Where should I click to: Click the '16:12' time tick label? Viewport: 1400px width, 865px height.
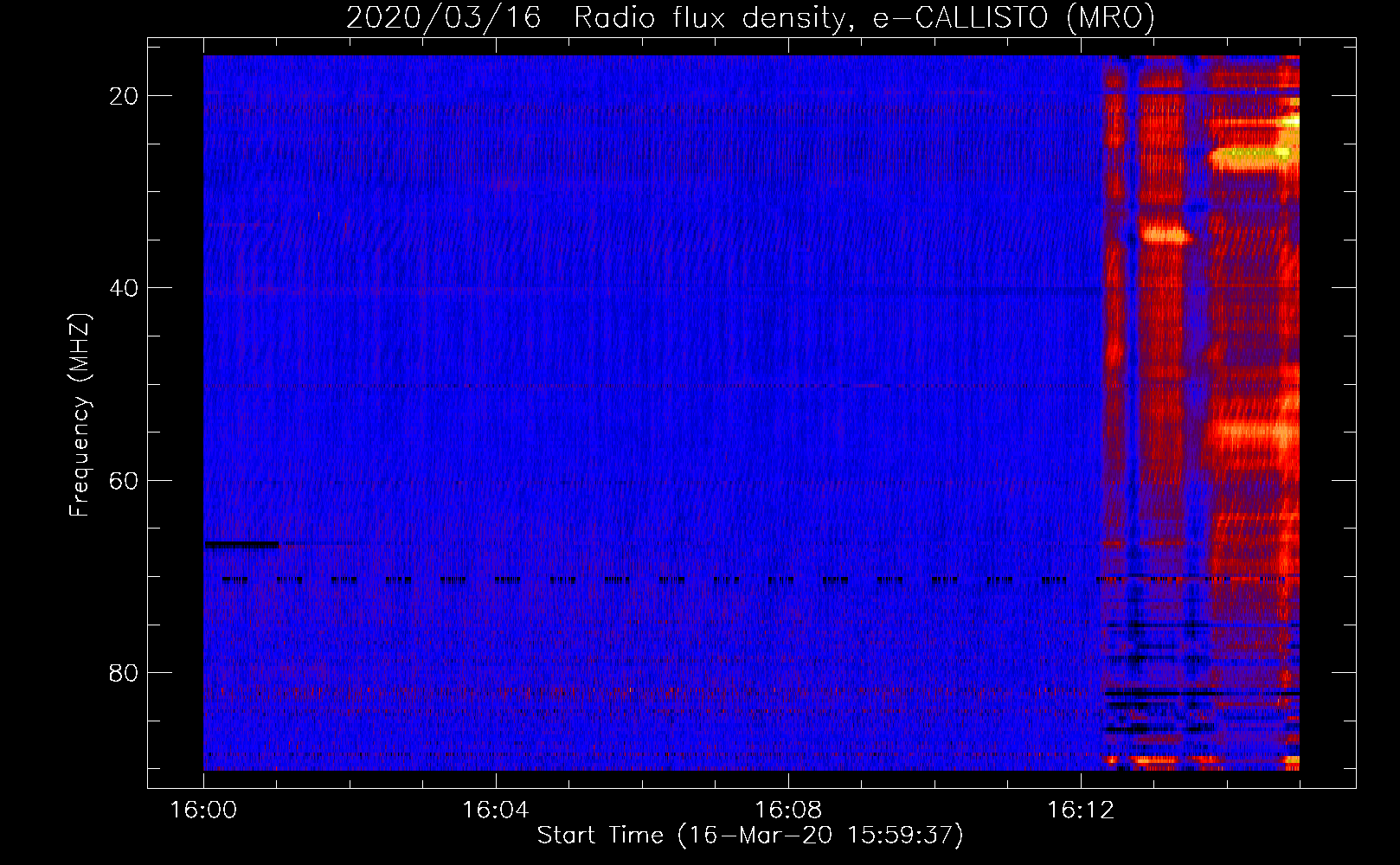tap(1080, 811)
